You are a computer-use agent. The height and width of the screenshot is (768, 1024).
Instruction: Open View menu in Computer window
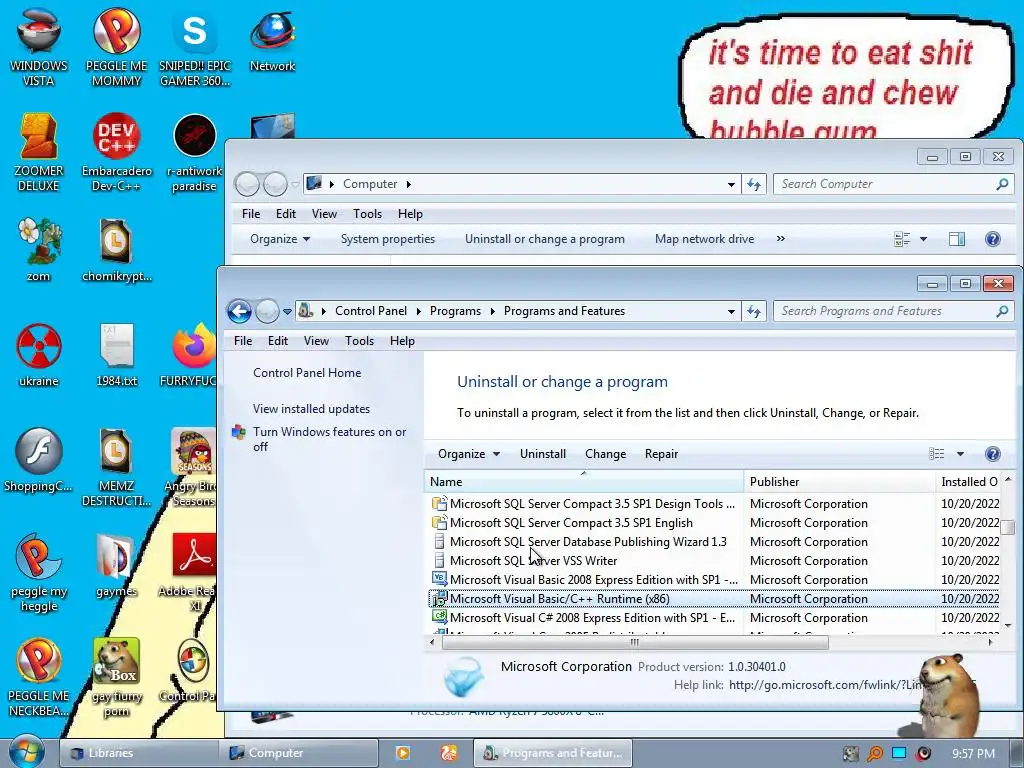coord(324,214)
